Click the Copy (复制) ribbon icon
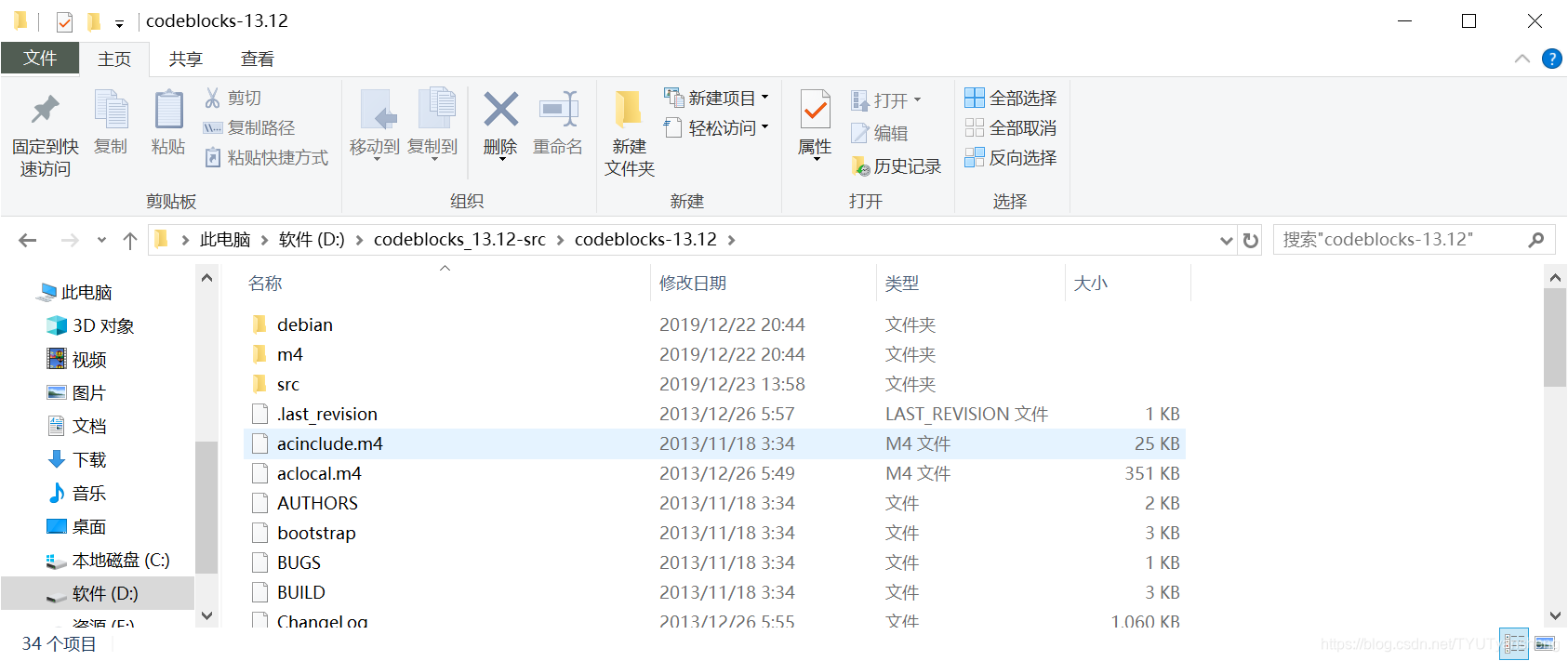 (111, 110)
